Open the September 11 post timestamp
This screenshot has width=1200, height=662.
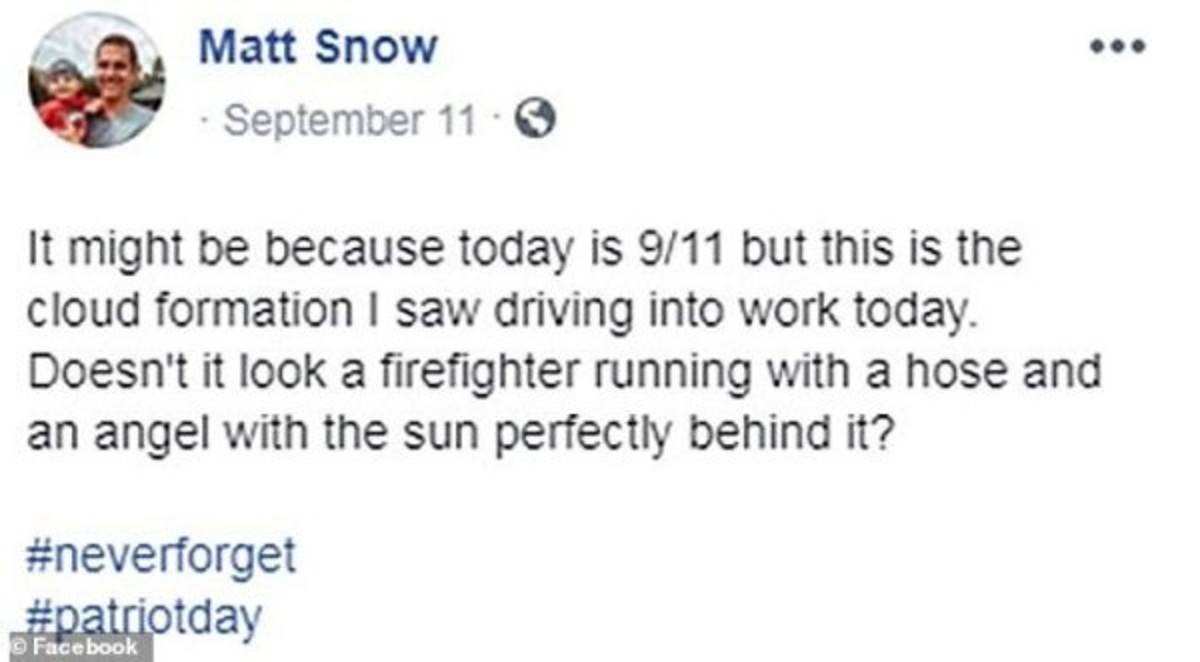pyautogui.click(x=349, y=121)
